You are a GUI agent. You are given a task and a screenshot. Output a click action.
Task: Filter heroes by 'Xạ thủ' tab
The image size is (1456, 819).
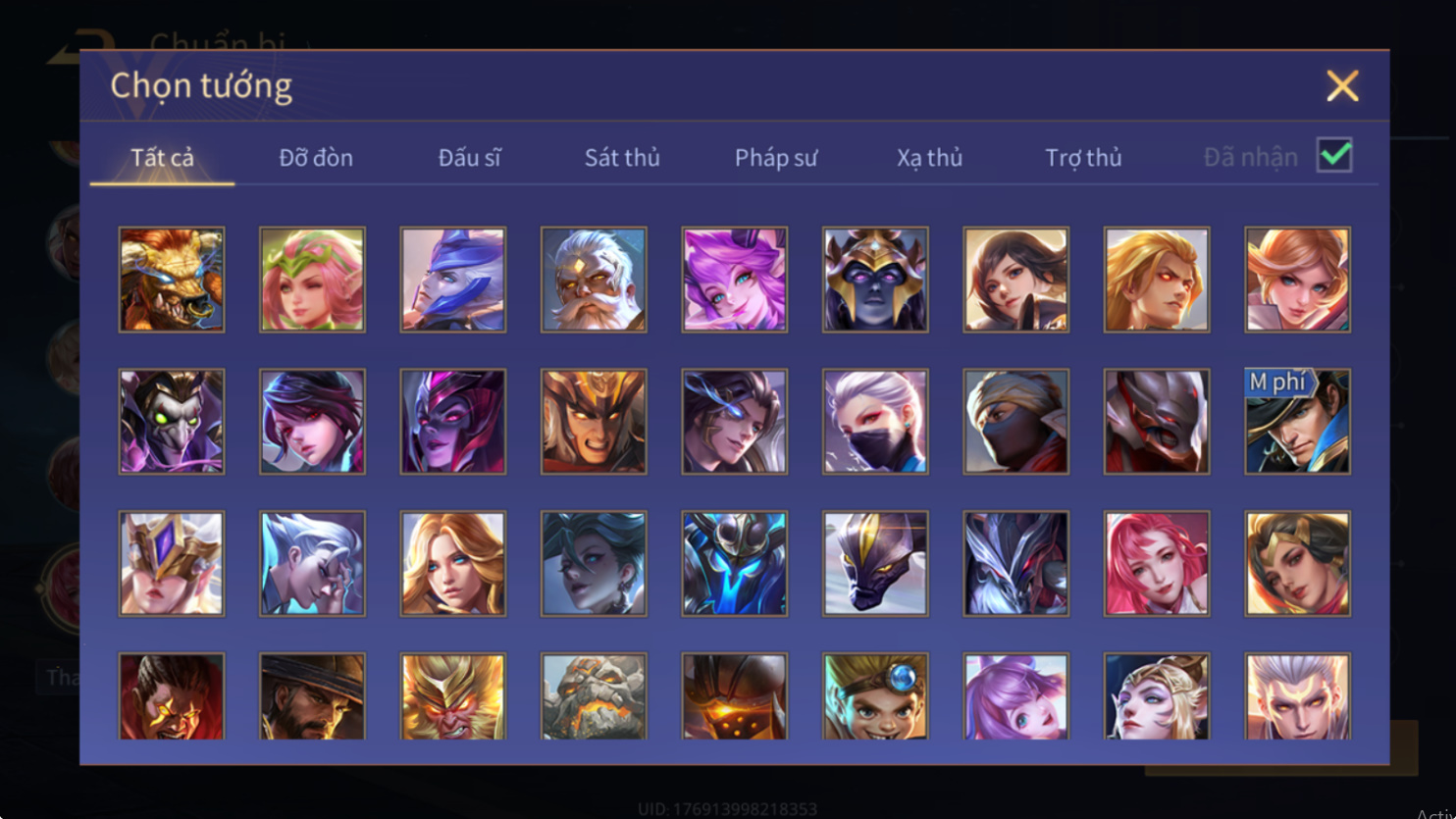(929, 157)
